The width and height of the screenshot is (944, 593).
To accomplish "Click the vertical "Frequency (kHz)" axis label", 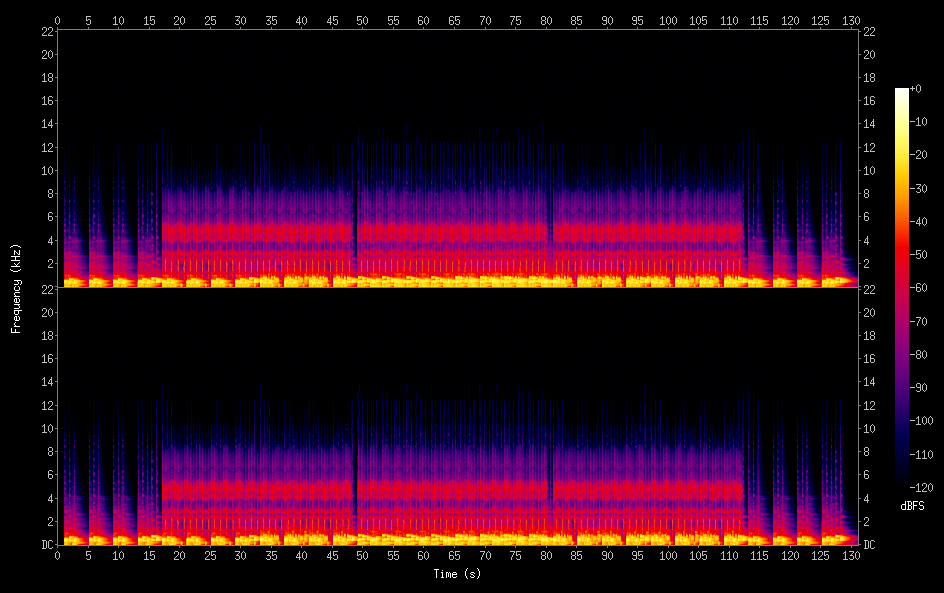I will (16, 287).
